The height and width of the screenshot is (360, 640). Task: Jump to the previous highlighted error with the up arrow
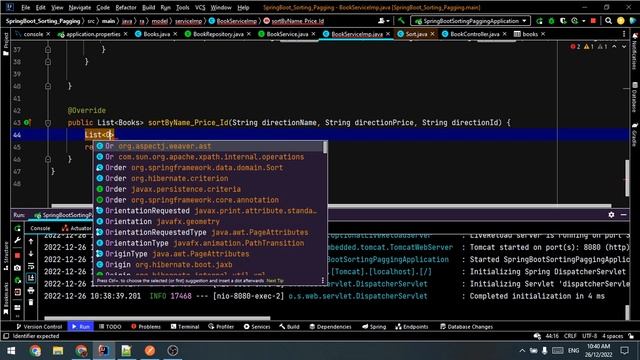point(614,47)
